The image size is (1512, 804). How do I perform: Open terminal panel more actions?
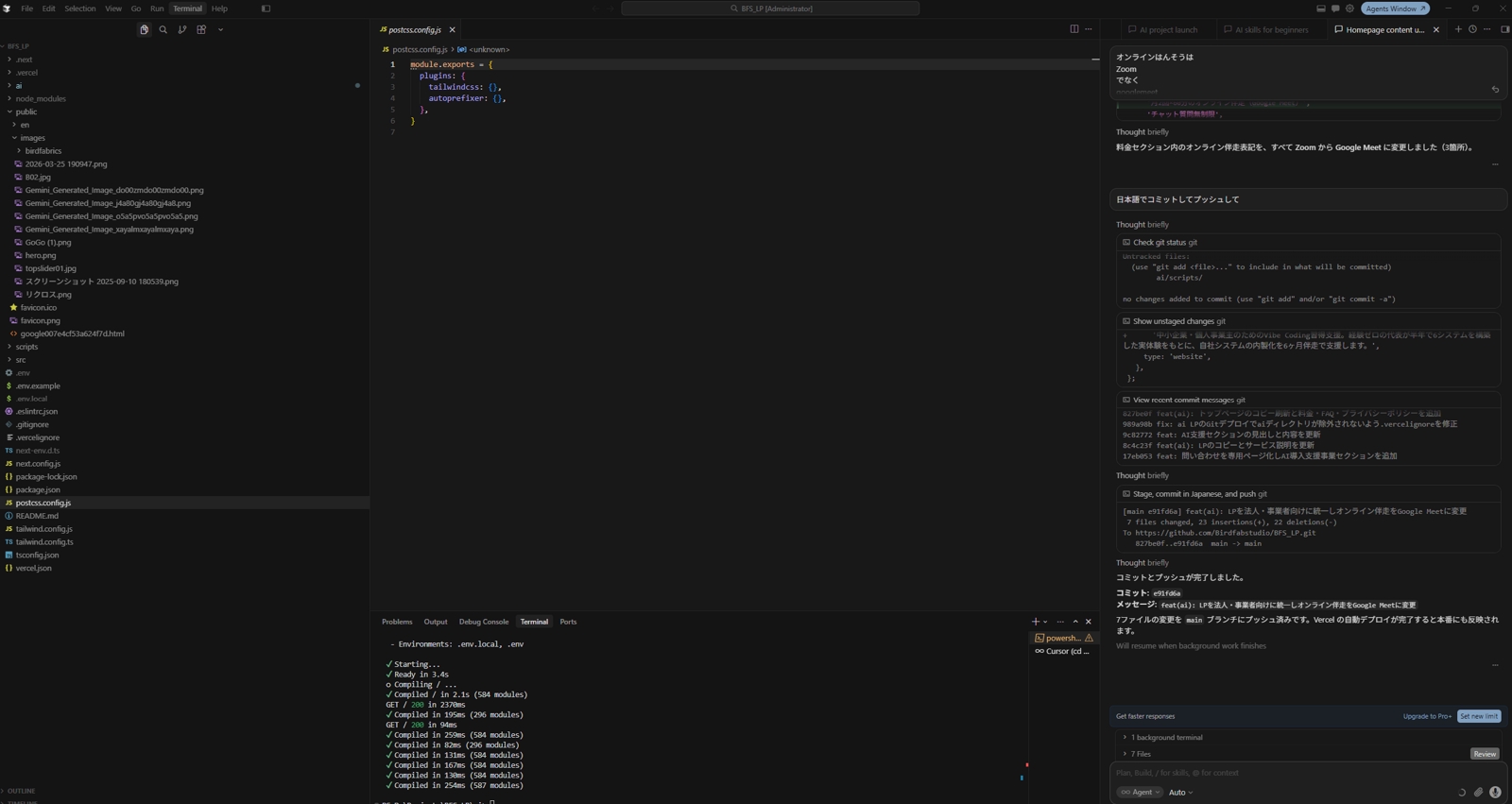click(1060, 622)
